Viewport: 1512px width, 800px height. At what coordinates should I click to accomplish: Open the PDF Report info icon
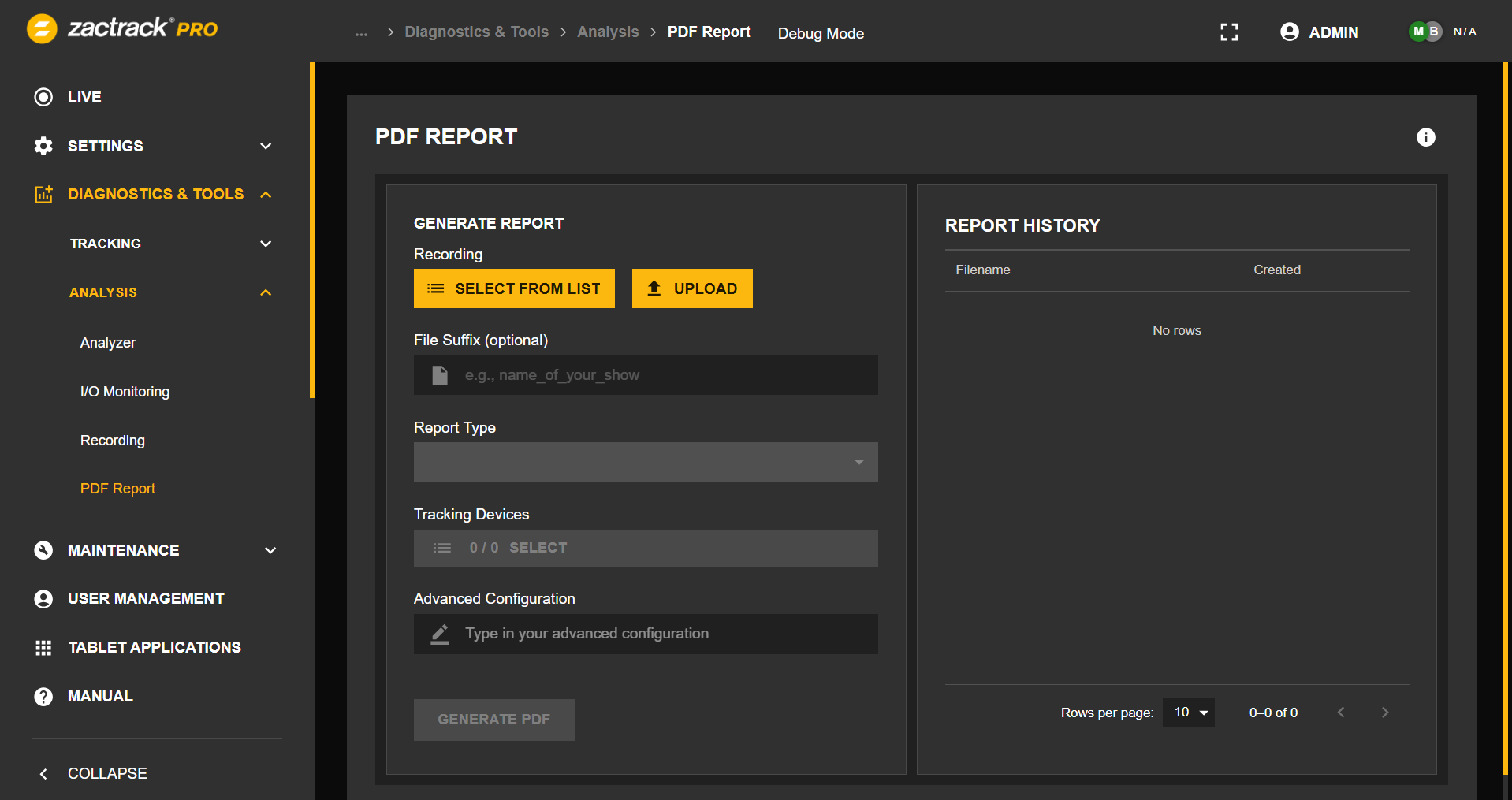(x=1426, y=137)
